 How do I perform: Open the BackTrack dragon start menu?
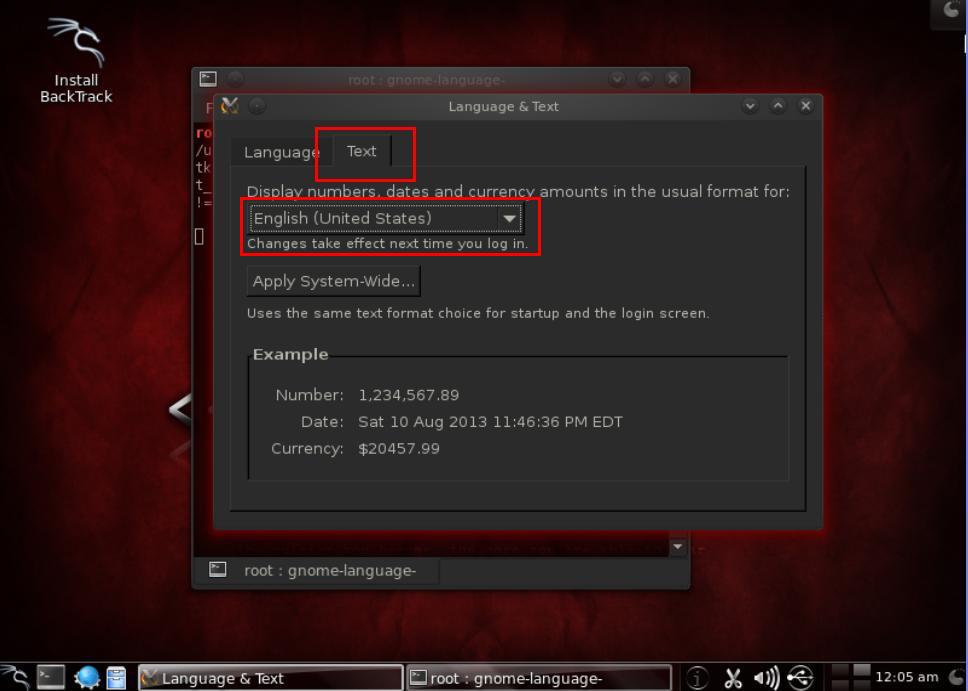15,677
